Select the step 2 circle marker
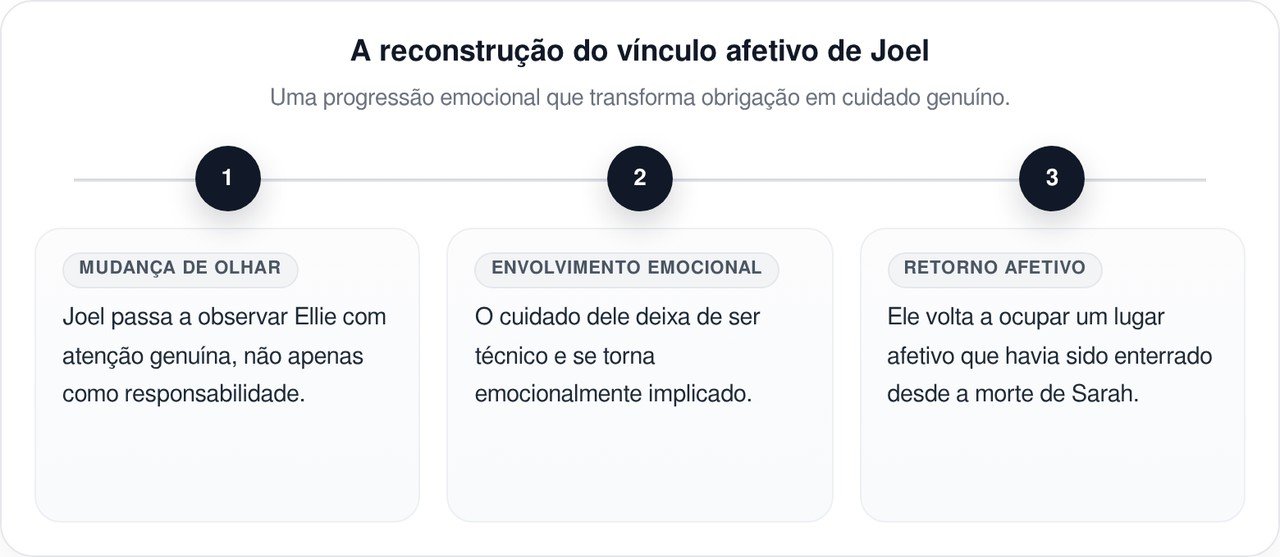This screenshot has height=557, width=1280. [640, 178]
